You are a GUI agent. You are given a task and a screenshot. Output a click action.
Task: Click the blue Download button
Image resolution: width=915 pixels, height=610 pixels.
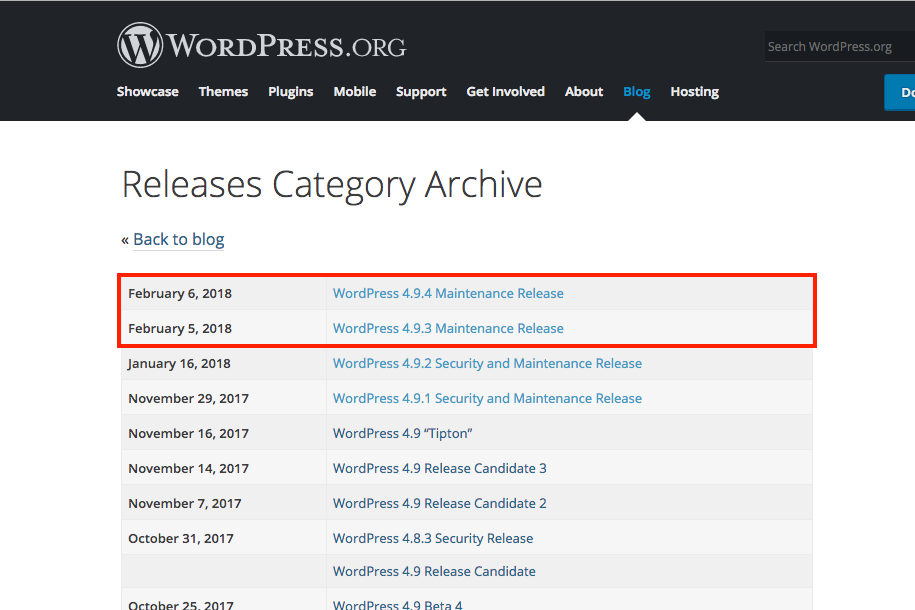900,92
